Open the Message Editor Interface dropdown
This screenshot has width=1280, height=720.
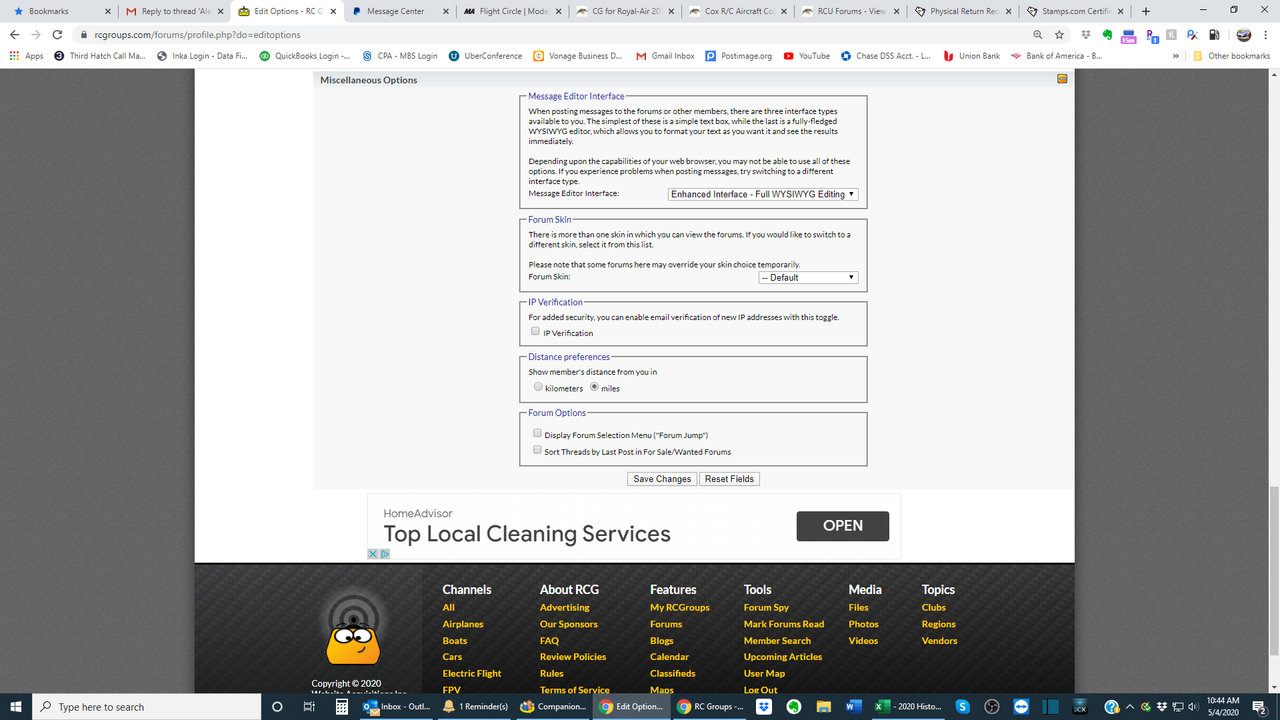pyautogui.click(x=763, y=193)
